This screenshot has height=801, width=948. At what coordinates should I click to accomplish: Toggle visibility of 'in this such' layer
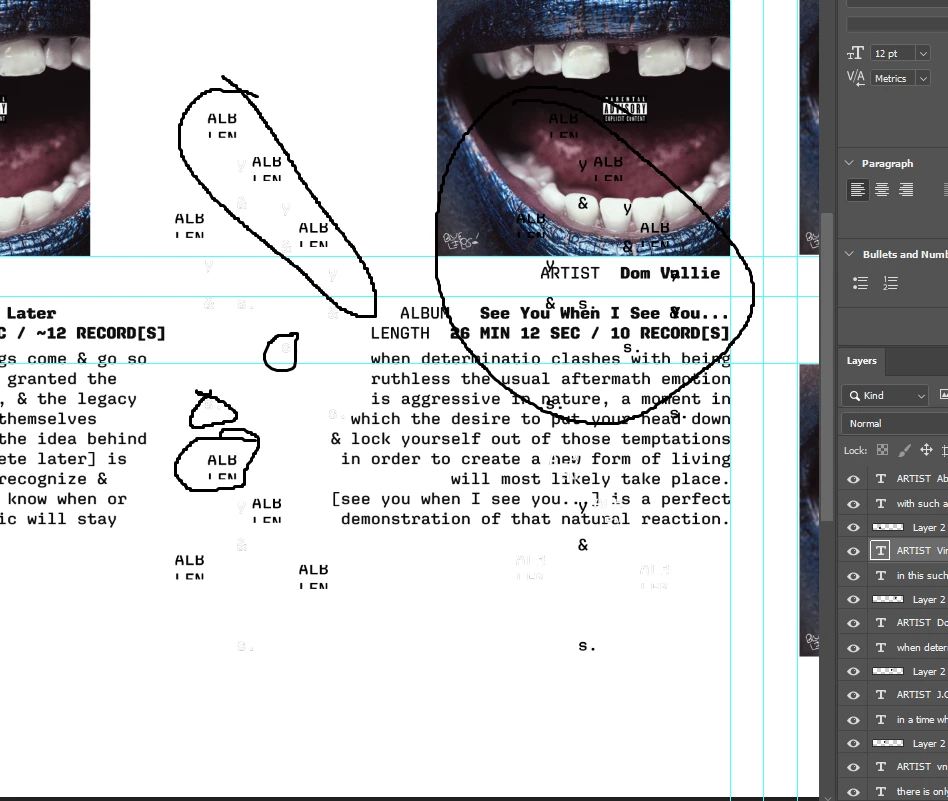[853, 576]
